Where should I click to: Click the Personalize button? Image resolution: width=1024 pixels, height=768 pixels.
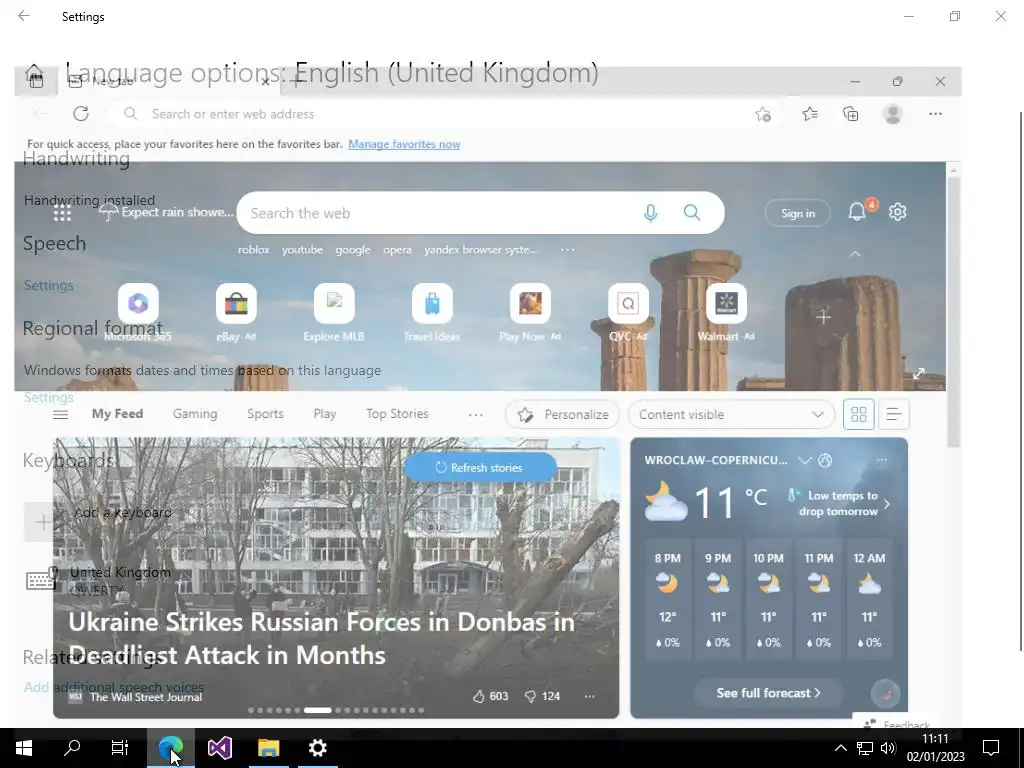562,414
